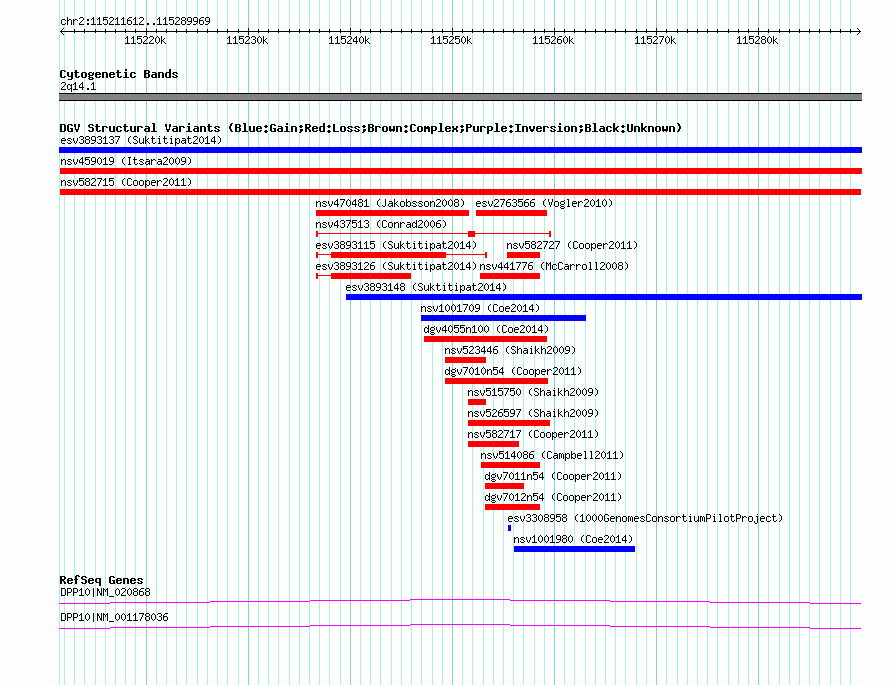Click the red bar under nsv523446
Image resolution: width=890 pixels, height=685 pixels.
click(465, 360)
